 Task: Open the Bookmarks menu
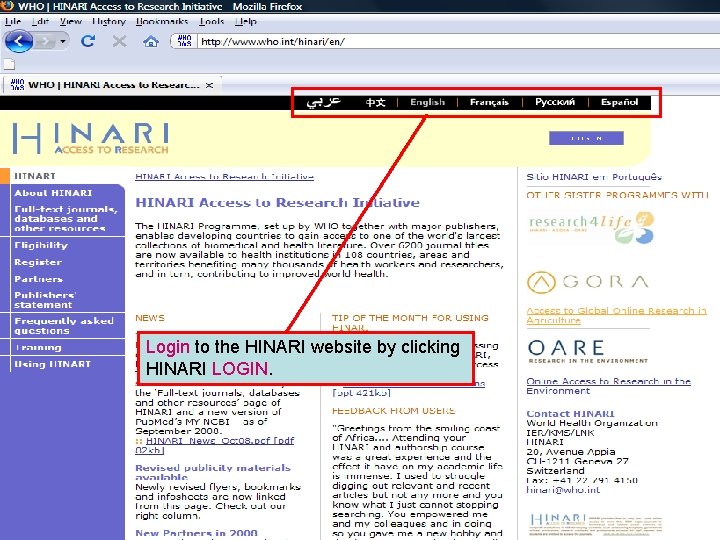tap(162, 21)
